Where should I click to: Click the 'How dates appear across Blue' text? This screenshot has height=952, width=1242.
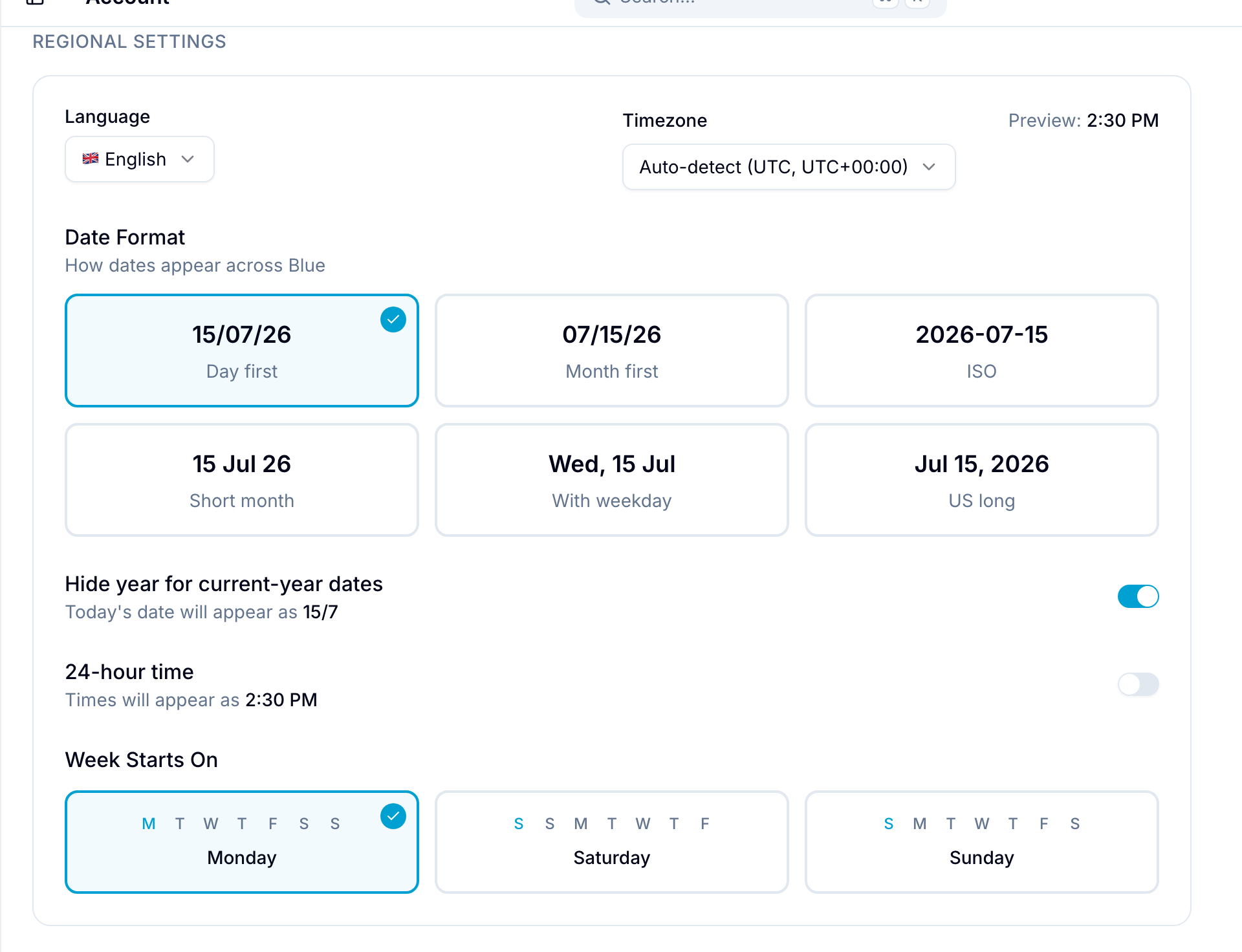tap(195, 265)
